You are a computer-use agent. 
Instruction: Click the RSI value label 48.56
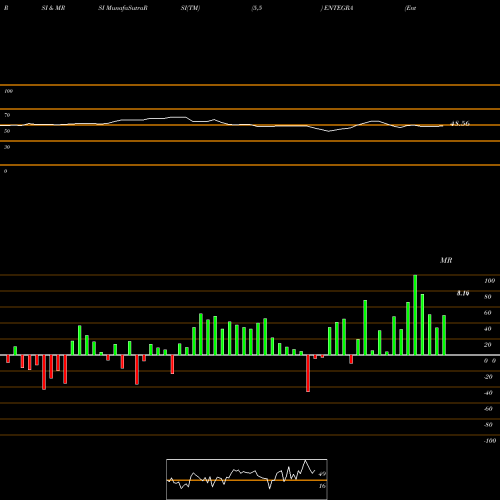460,123
